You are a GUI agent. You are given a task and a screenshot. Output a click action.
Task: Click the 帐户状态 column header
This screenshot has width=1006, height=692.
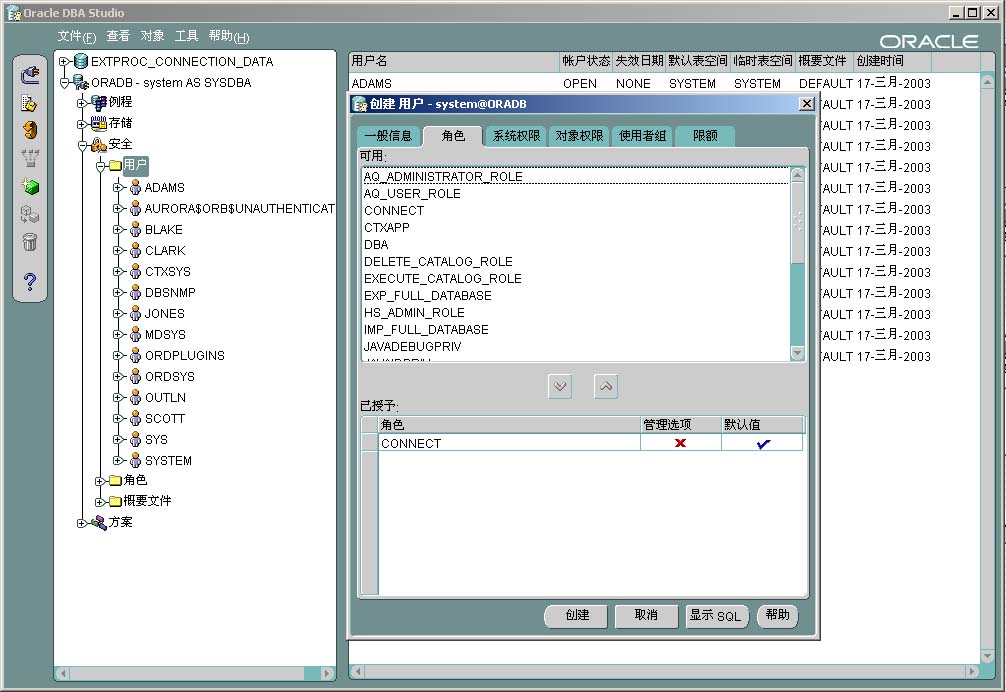586,61
